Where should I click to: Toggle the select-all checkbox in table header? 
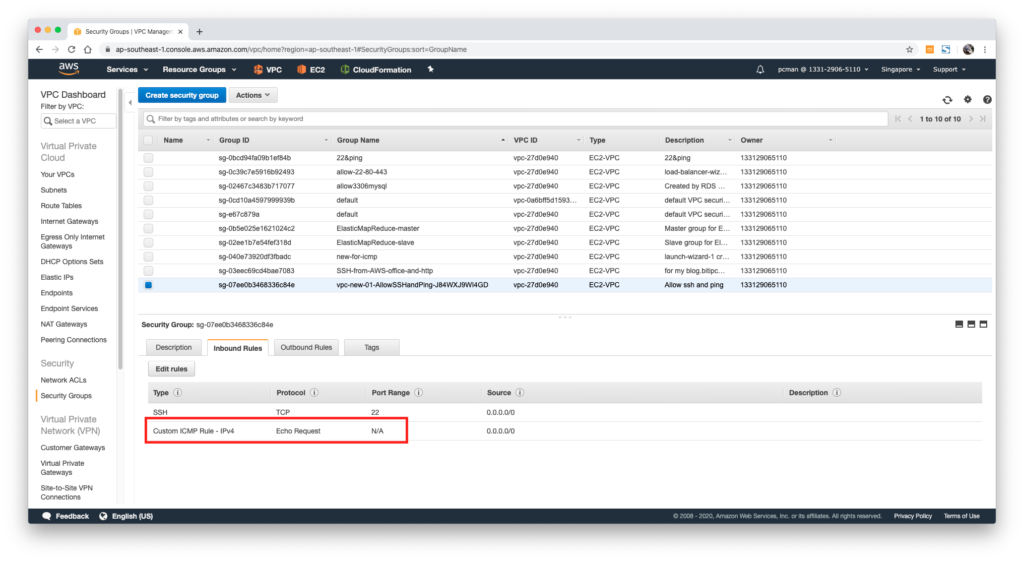coord(149,140)
